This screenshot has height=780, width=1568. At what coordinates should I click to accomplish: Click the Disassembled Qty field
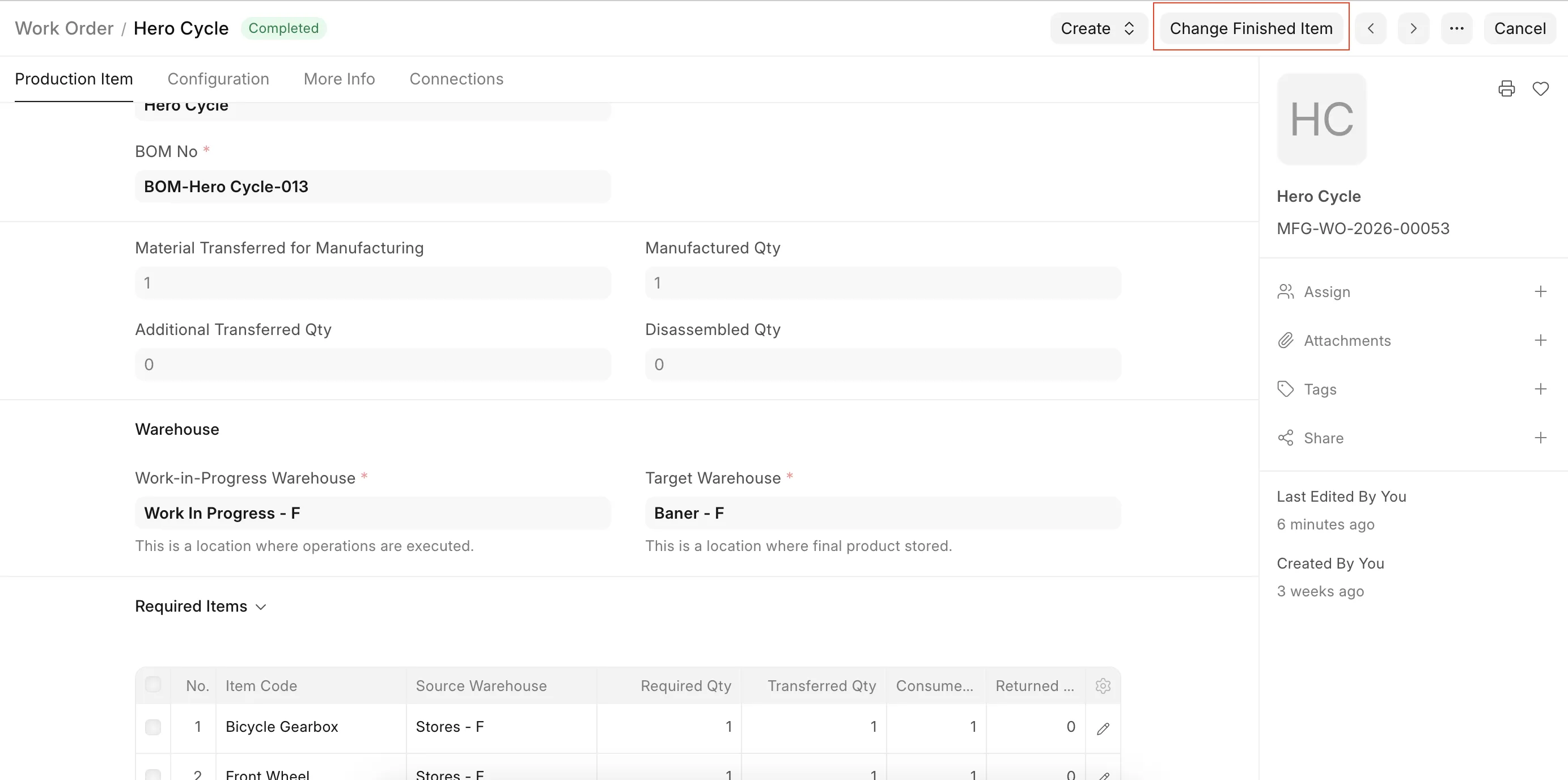tap(883, 364)
